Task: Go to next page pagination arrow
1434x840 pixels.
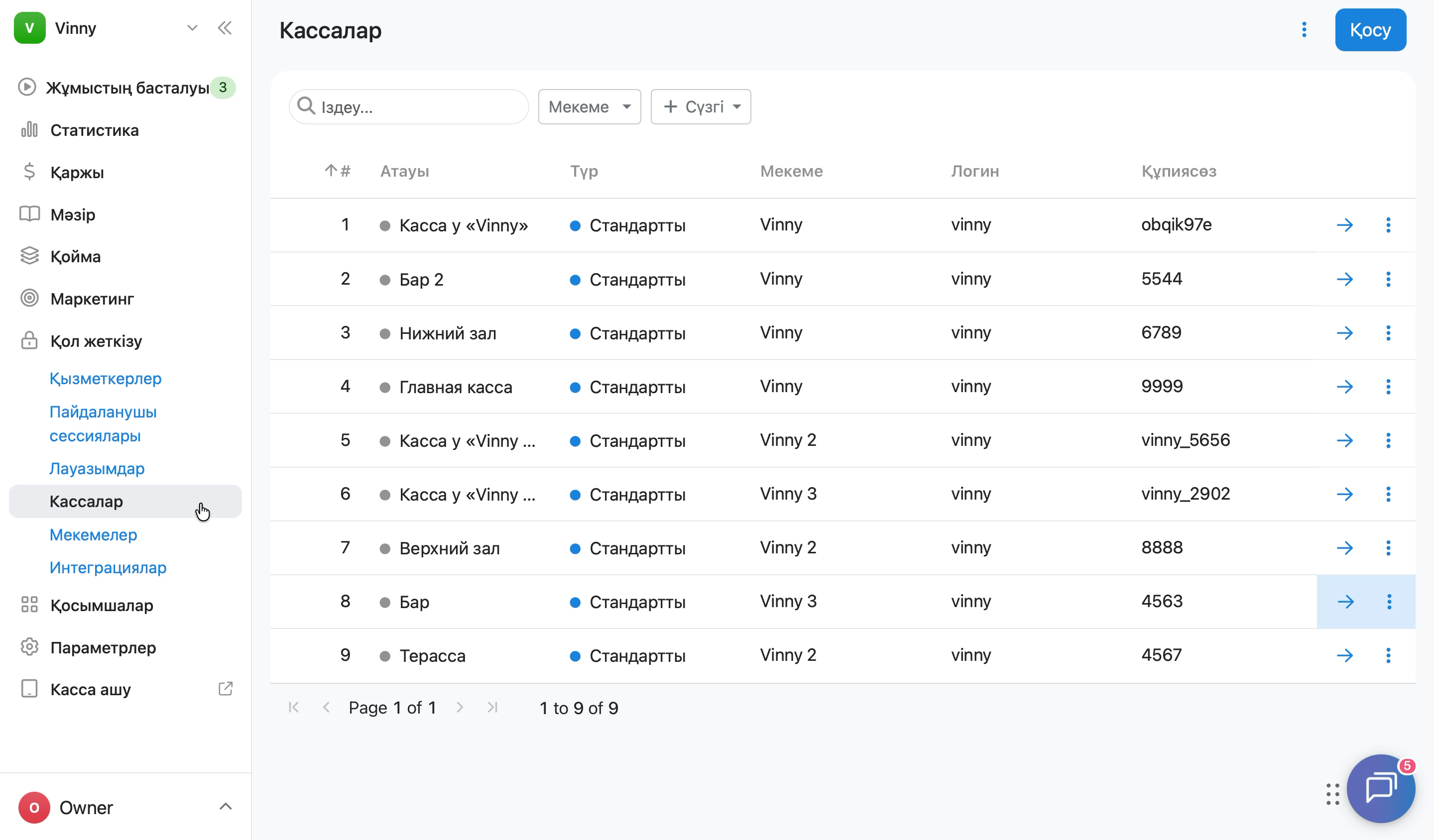Action: [x=460, y=707]
